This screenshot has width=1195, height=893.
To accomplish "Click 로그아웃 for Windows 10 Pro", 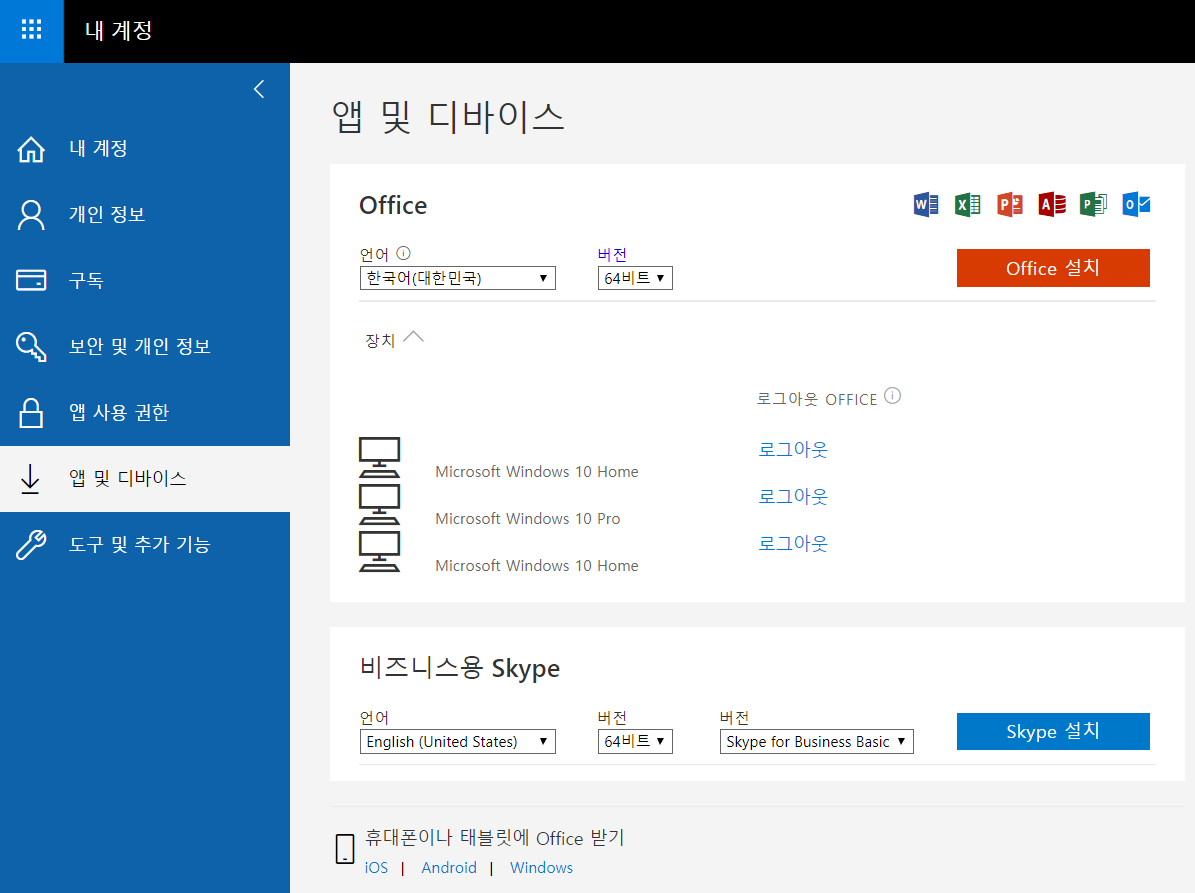I will point(793,497).
